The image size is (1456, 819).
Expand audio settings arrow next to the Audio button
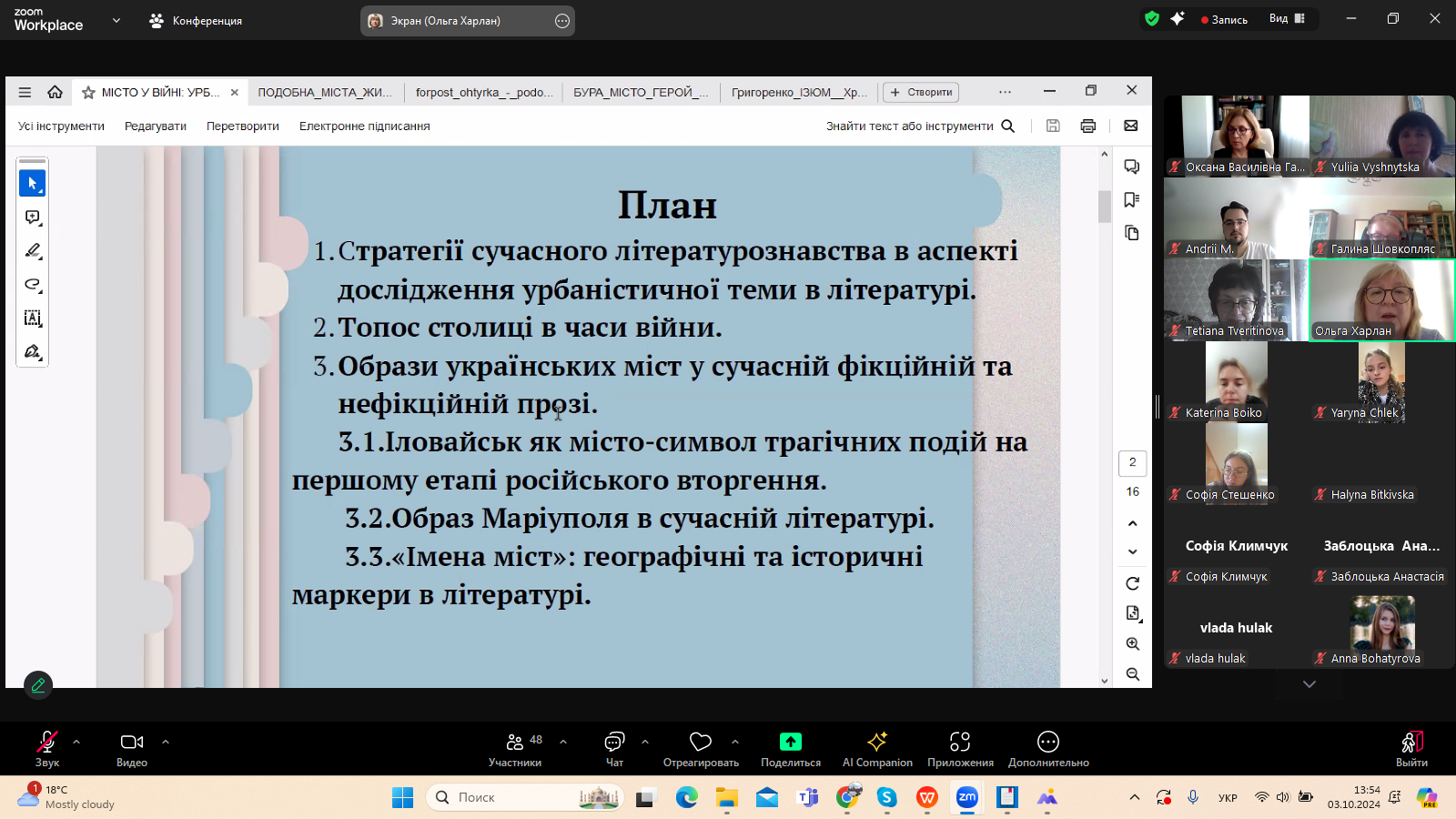(x=76, y=742)
